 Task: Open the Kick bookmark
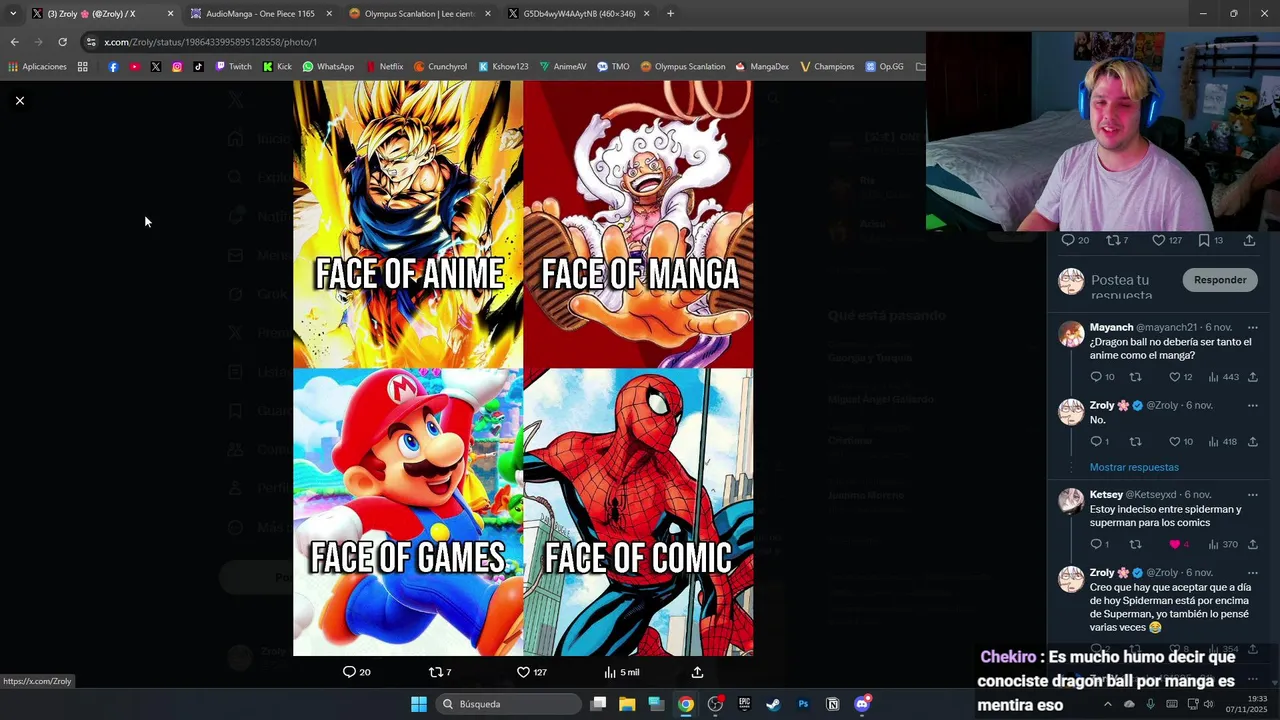[x=277, y=67]
